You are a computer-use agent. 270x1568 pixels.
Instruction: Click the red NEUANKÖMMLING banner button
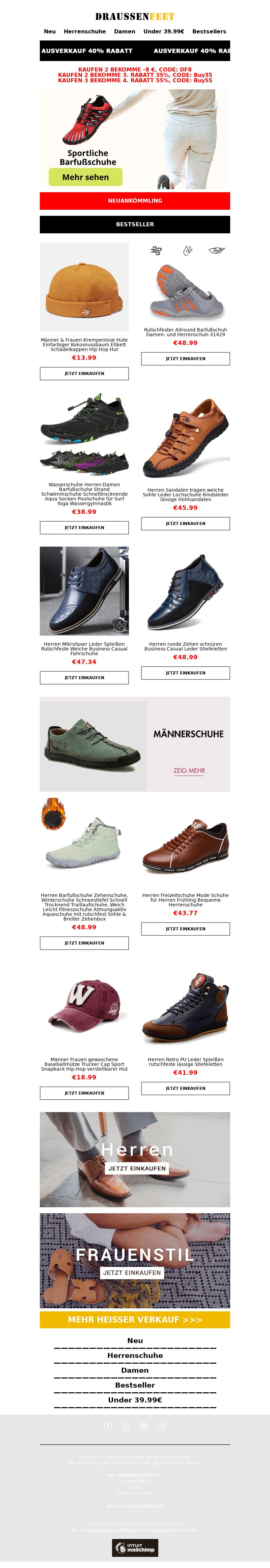(x=135, y=201)
